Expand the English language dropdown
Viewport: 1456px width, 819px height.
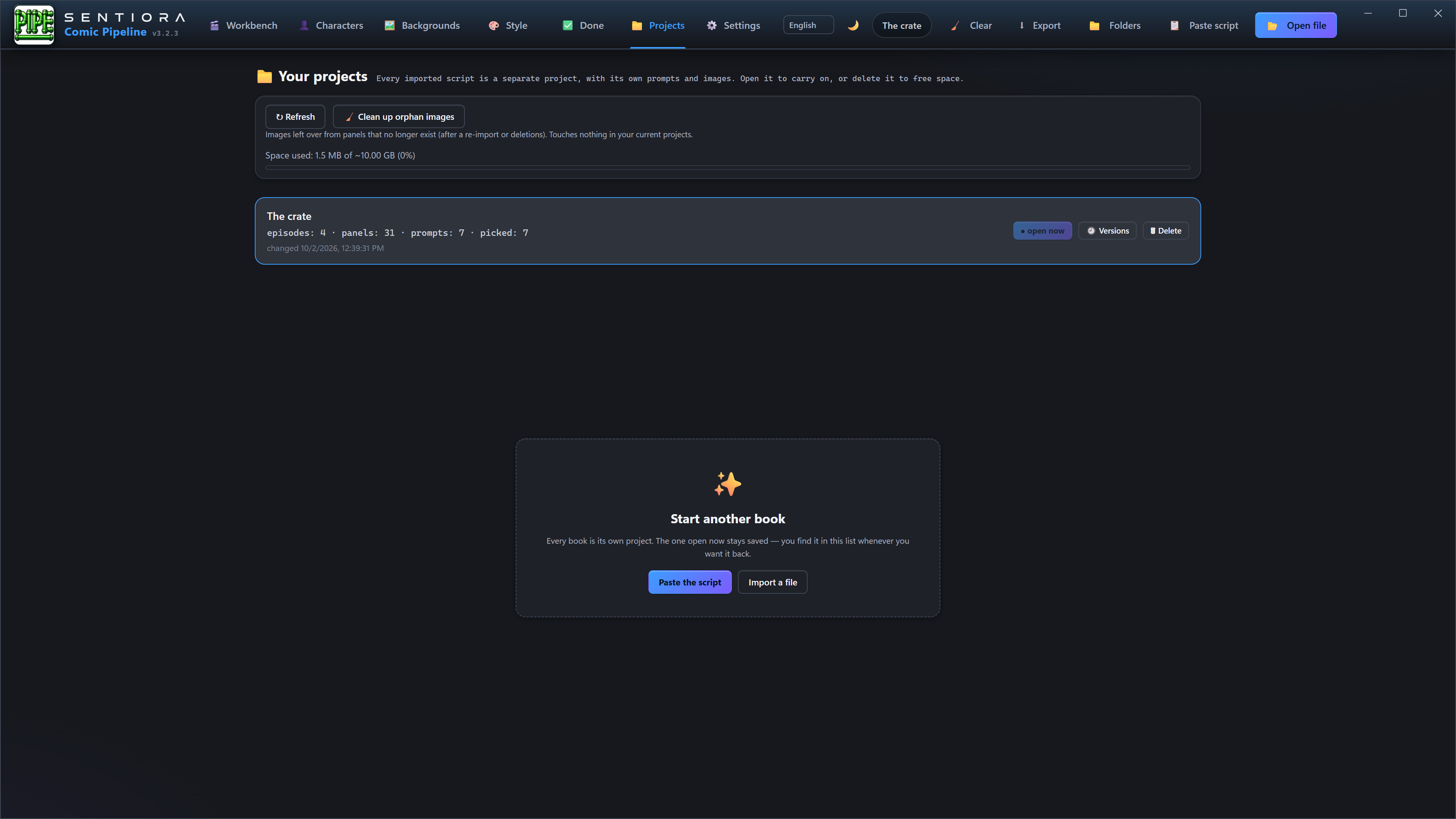pyautogui.click(x=808, y=25)
